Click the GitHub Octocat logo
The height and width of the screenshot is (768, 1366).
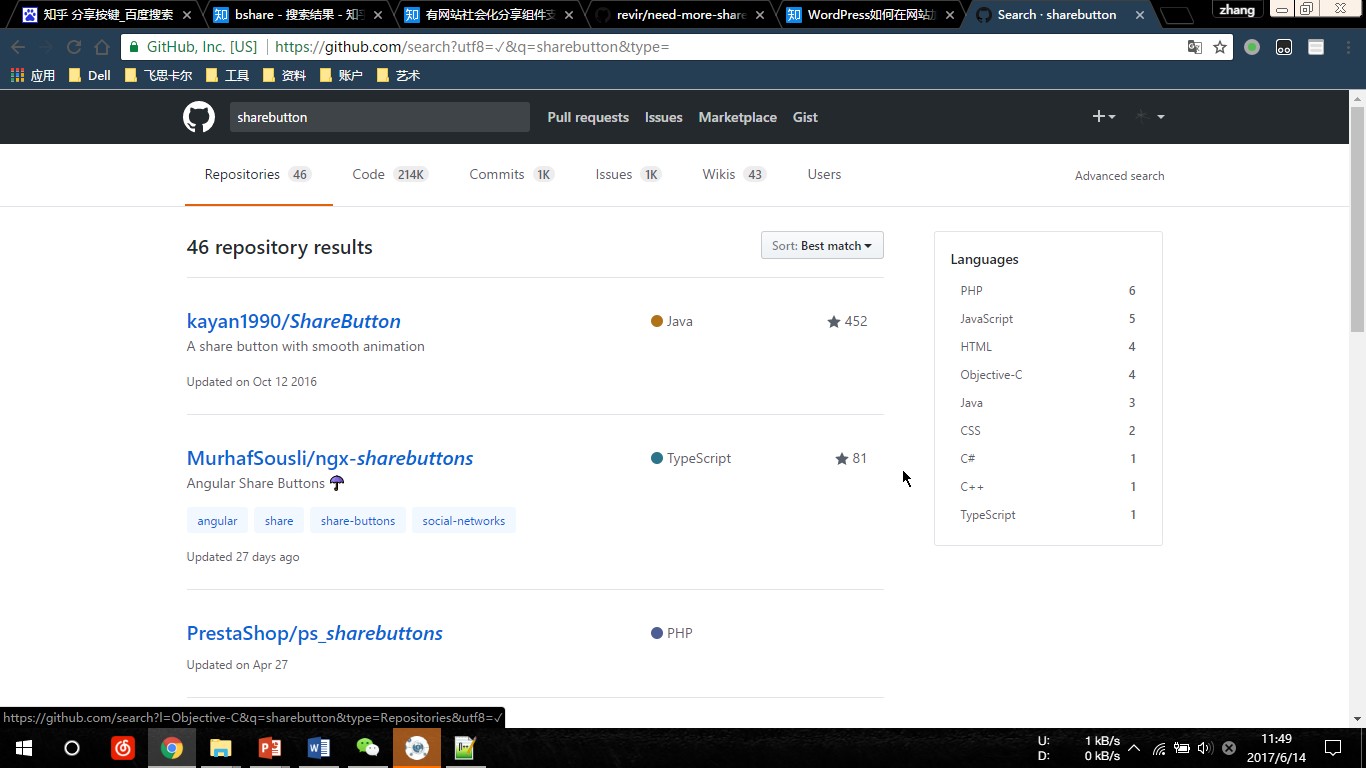198,117
